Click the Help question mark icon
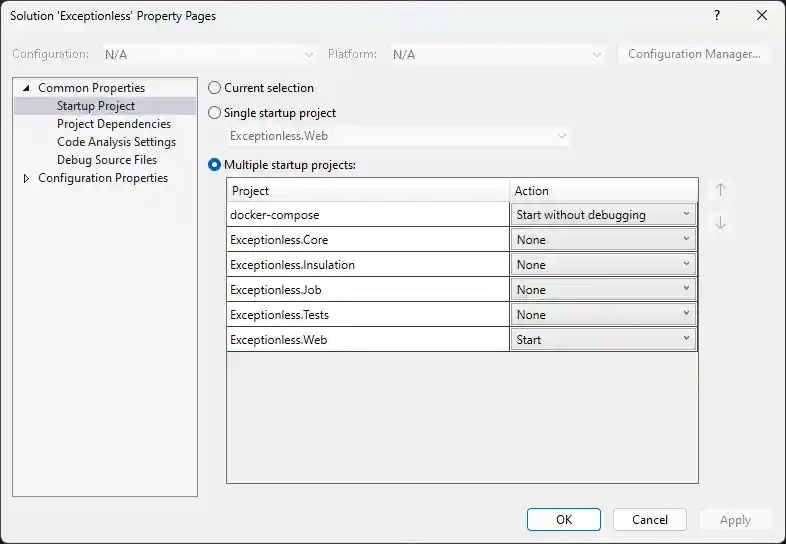This screenshot has height=544, width=786. (x=717, y=16)
